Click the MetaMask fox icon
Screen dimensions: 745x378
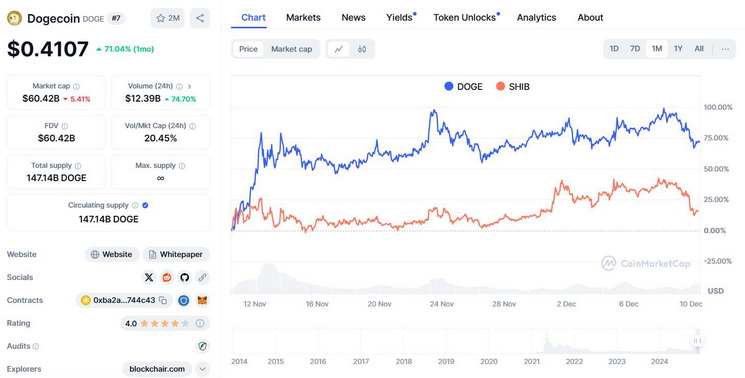coord(202,300)
